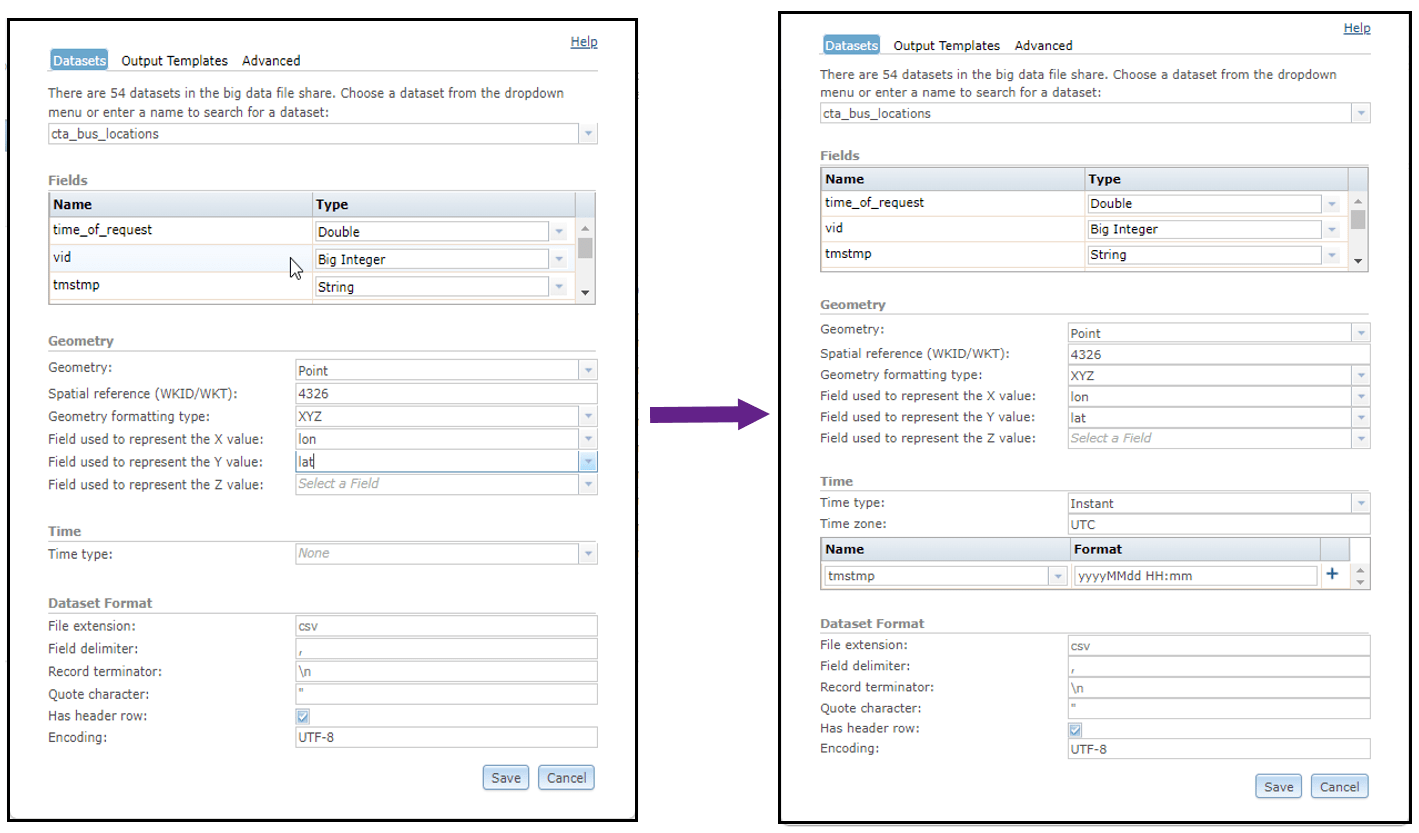Screen dimensions: 1419x833
Task: Open Double type dropdown for time_of_request, left dialog
Action: tap(559, 231)
